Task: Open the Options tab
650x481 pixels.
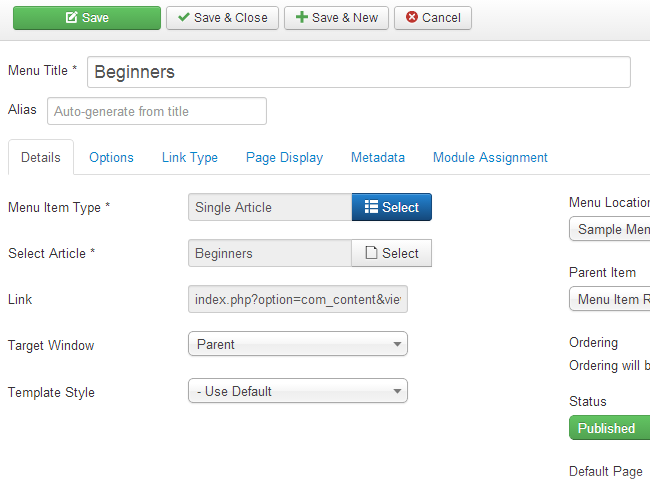Action: click(x=111, y=158)
